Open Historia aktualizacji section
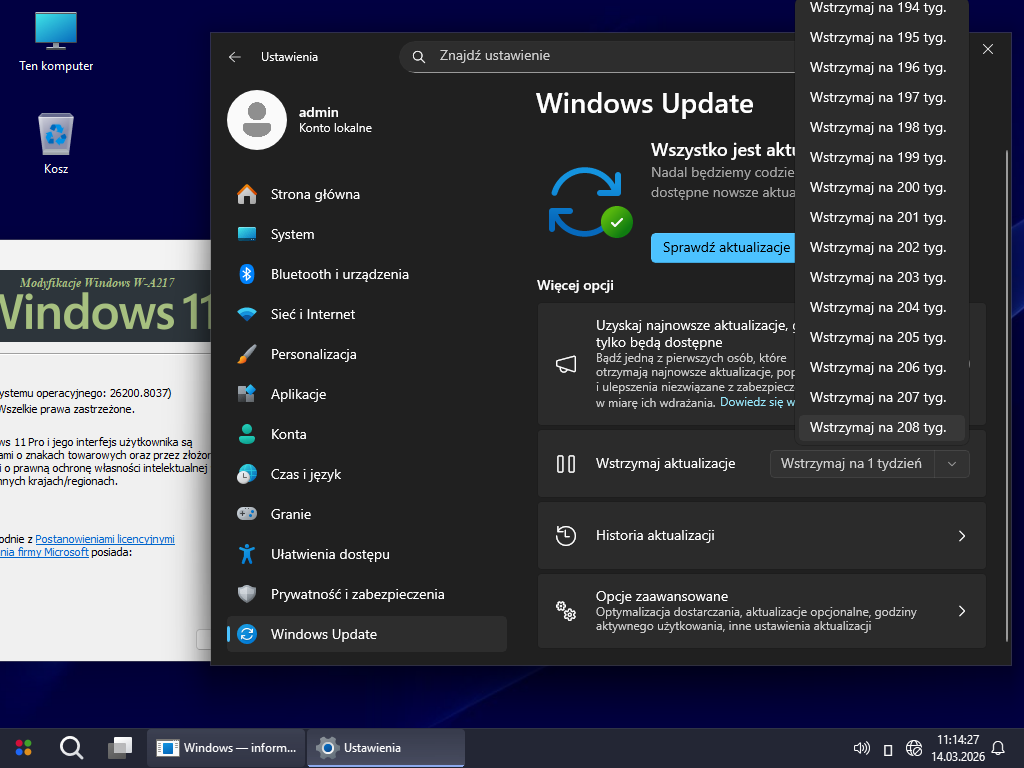This screenshot has width=1024, height=768. [760, 535]
